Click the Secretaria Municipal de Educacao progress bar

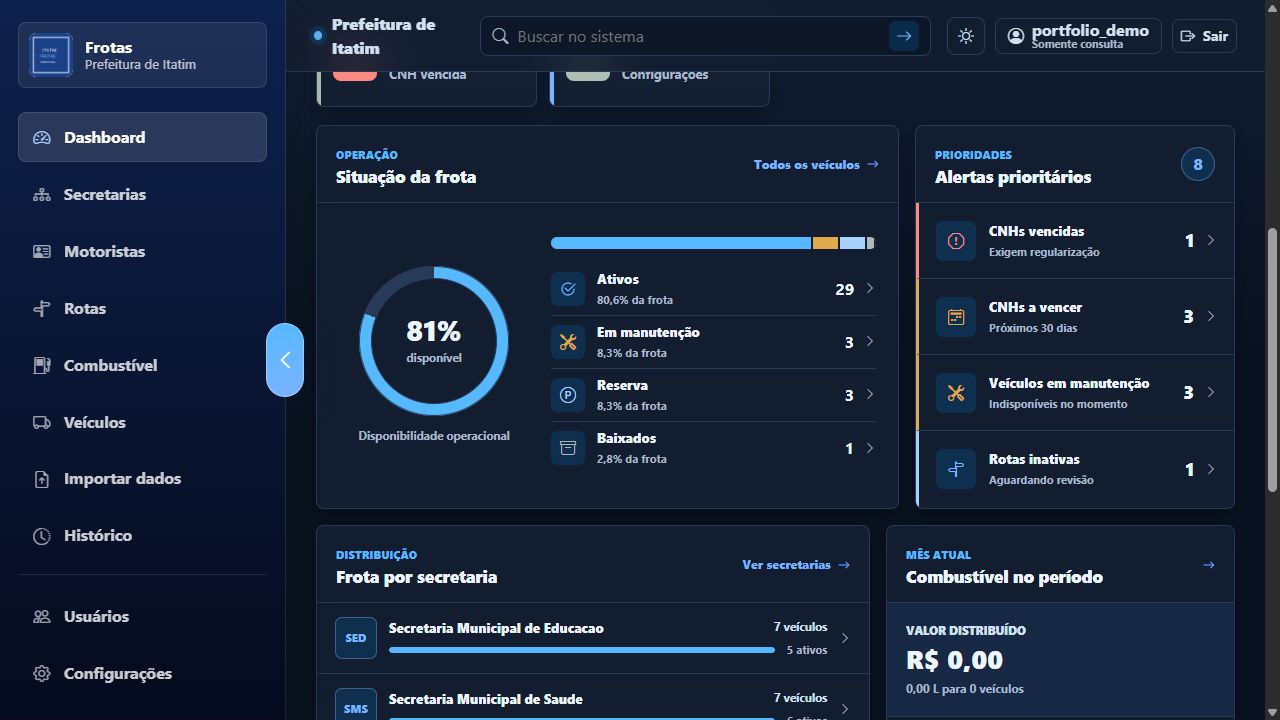pyautogui.click(x=582, y=650)
